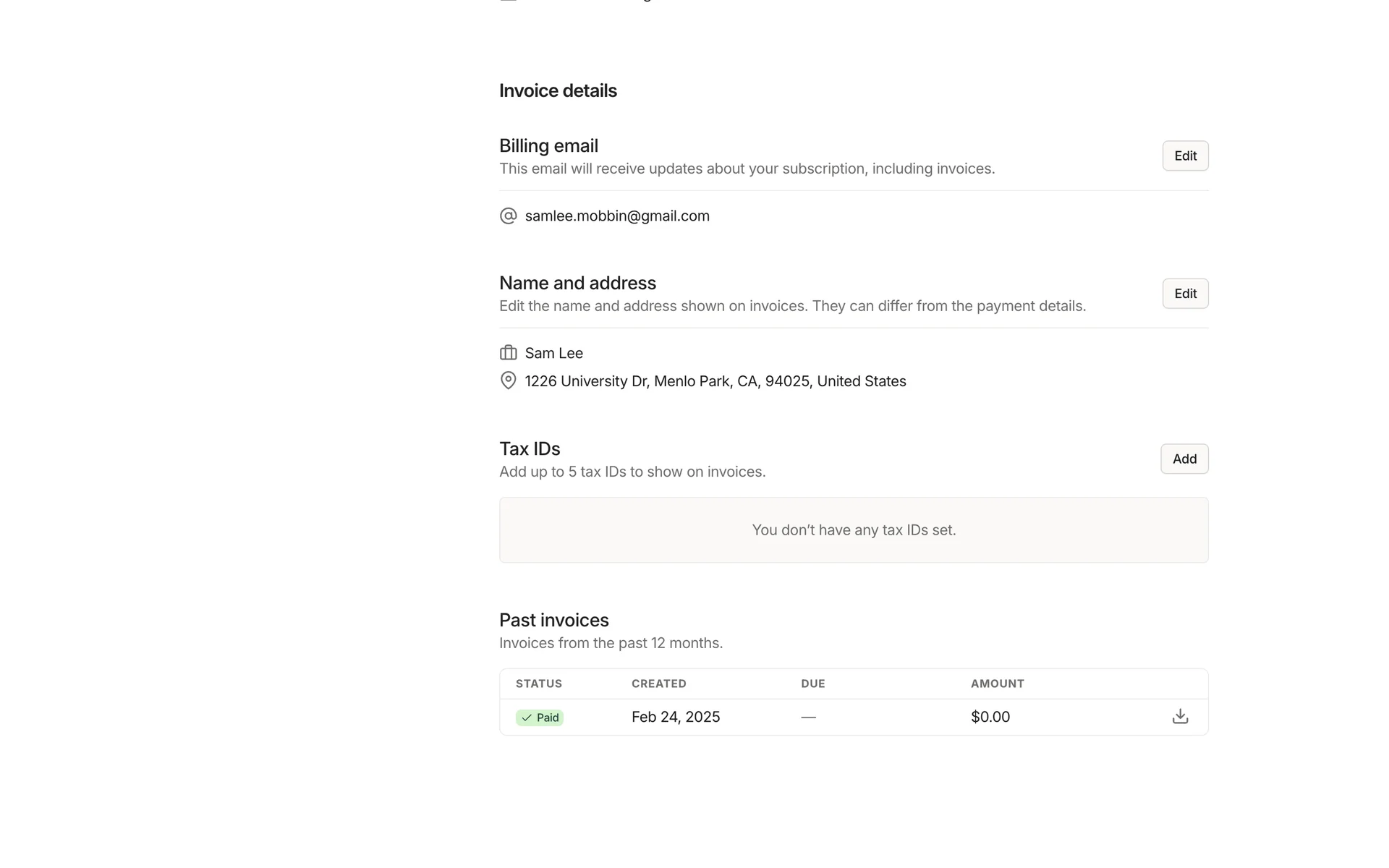This screenshot has width=1389, height=868.
Task: Edit the billing email
Action: [x=1185, y=156]
